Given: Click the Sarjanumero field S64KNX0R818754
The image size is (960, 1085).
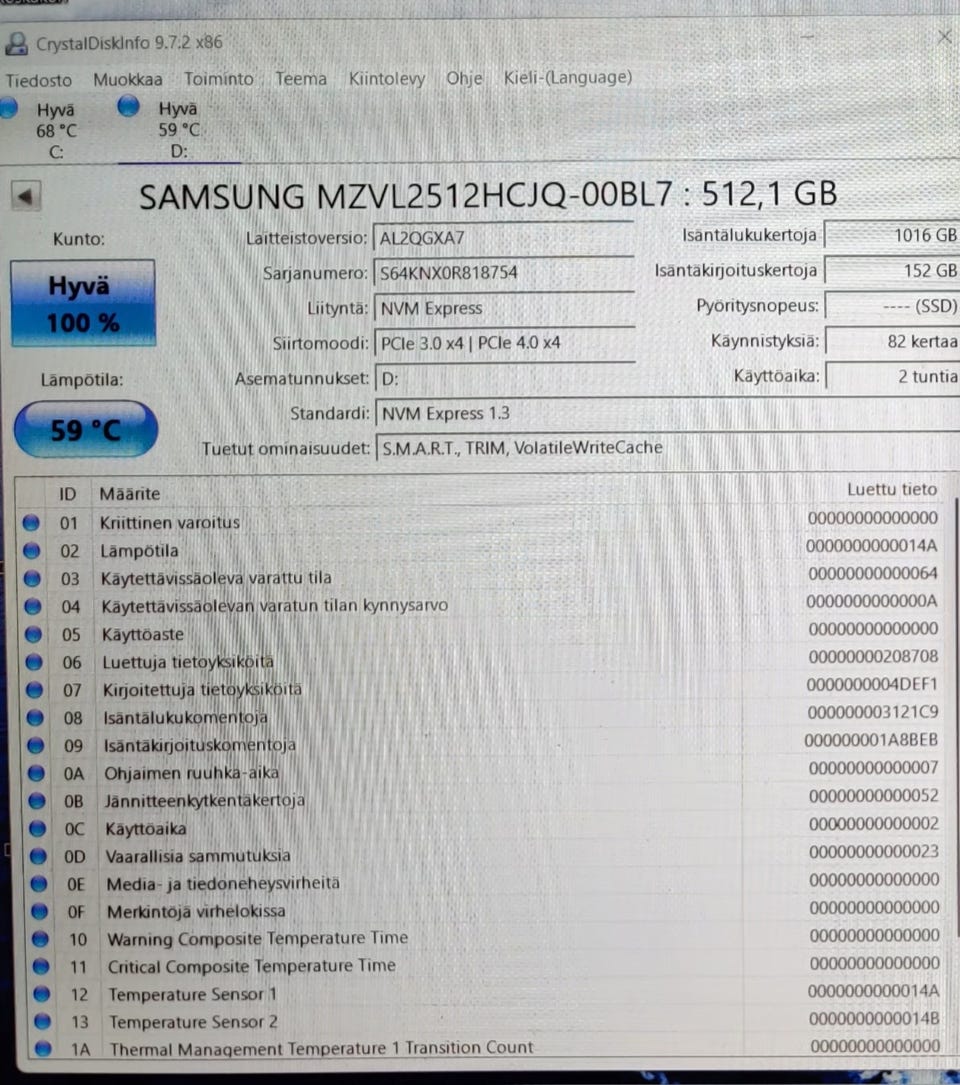Looking at the screenshot, I should [x=504, y=273].
